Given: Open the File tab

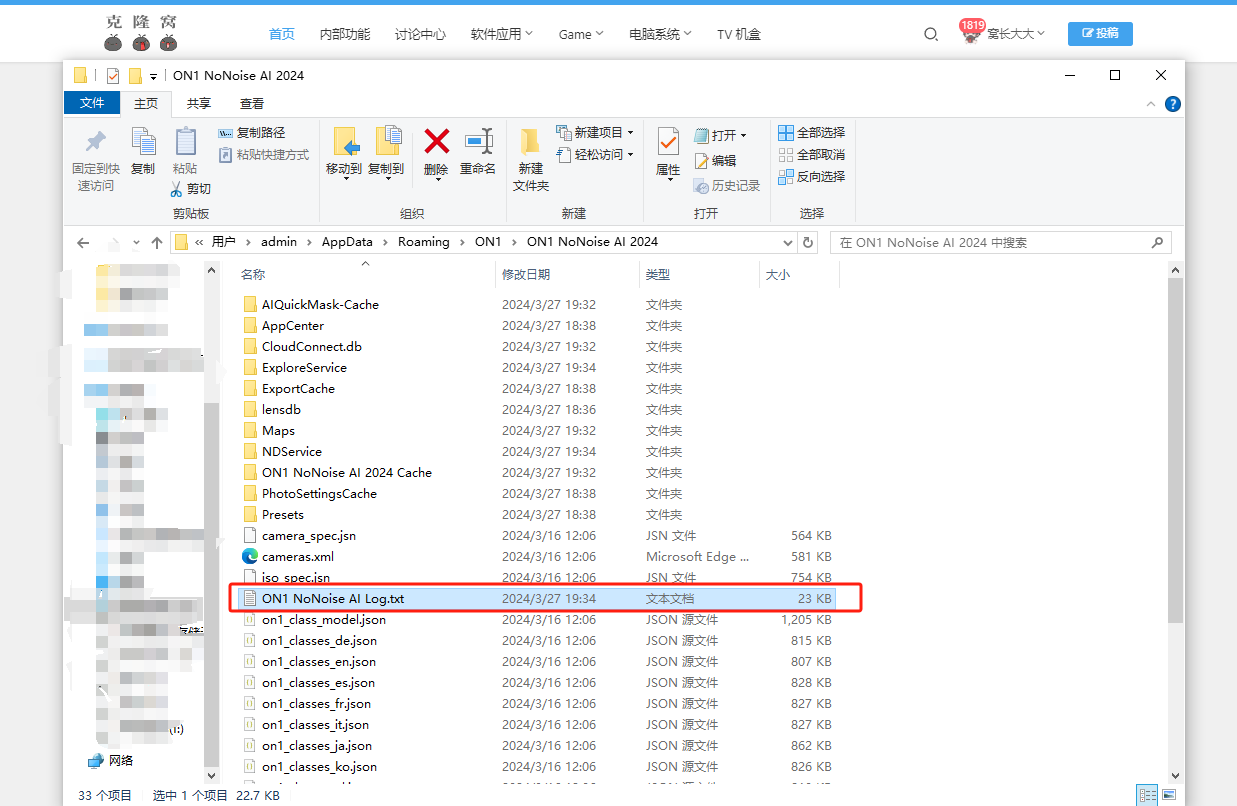Looking at the screenshot, I should 92,103.
